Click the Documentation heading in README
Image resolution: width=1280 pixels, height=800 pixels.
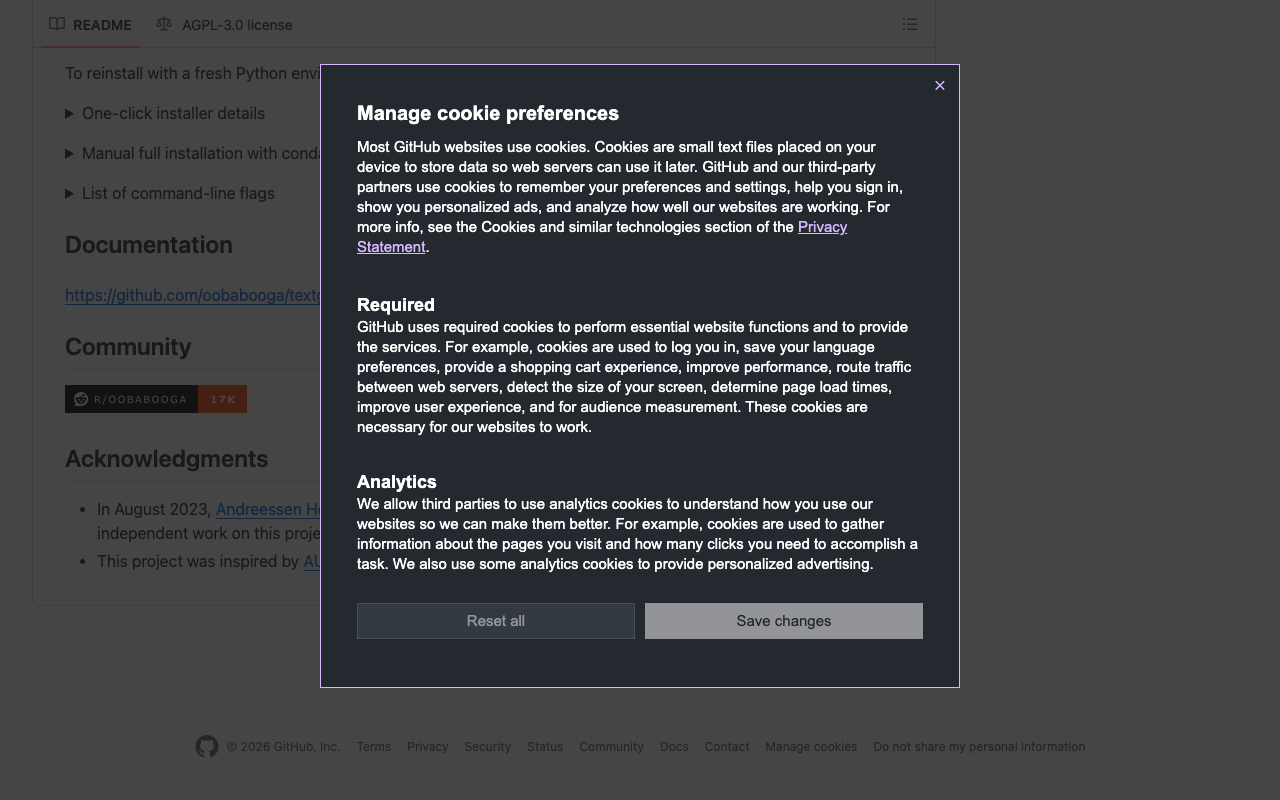click(x=149, y=245)
